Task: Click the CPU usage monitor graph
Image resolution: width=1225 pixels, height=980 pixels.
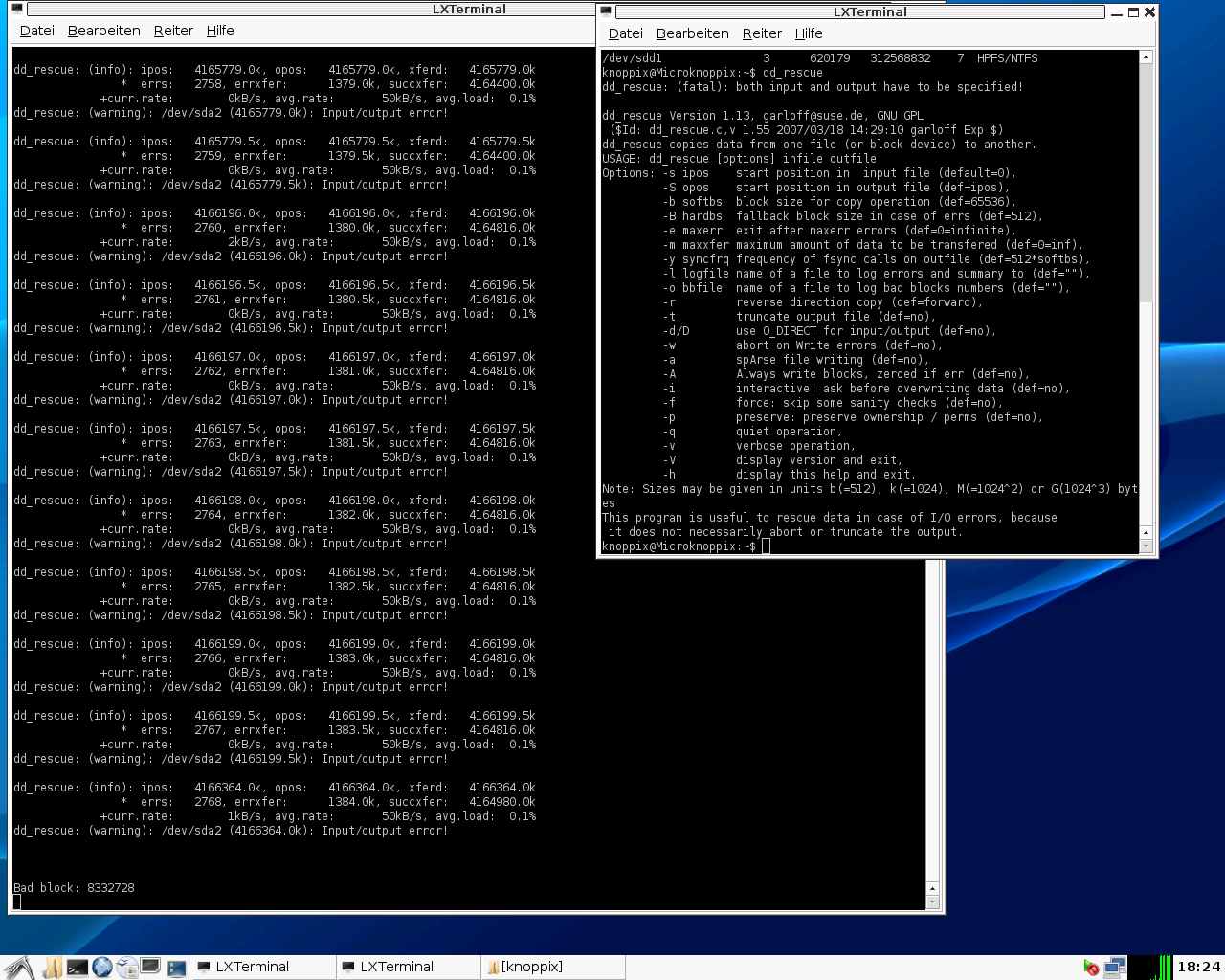Action: [x=1151, y=968]
